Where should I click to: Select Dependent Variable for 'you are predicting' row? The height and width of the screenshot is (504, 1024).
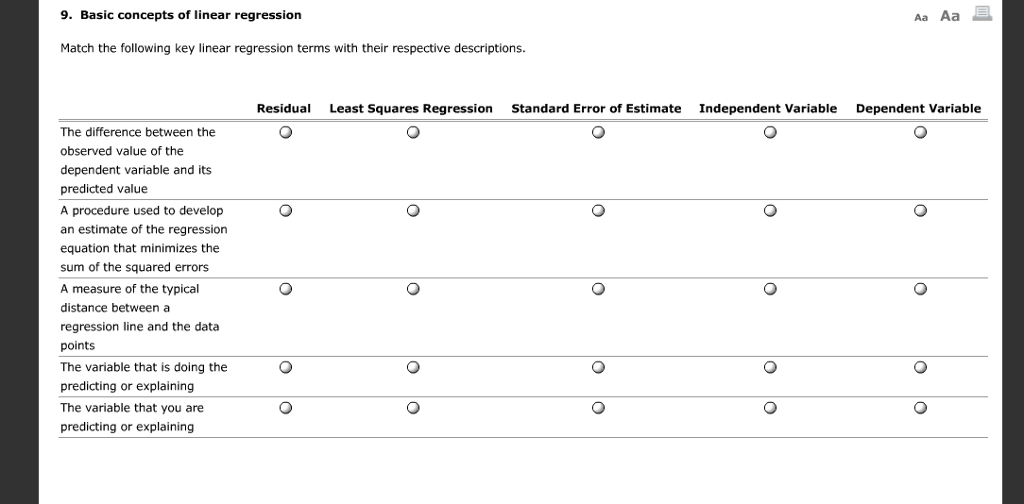tap(920, 408)
